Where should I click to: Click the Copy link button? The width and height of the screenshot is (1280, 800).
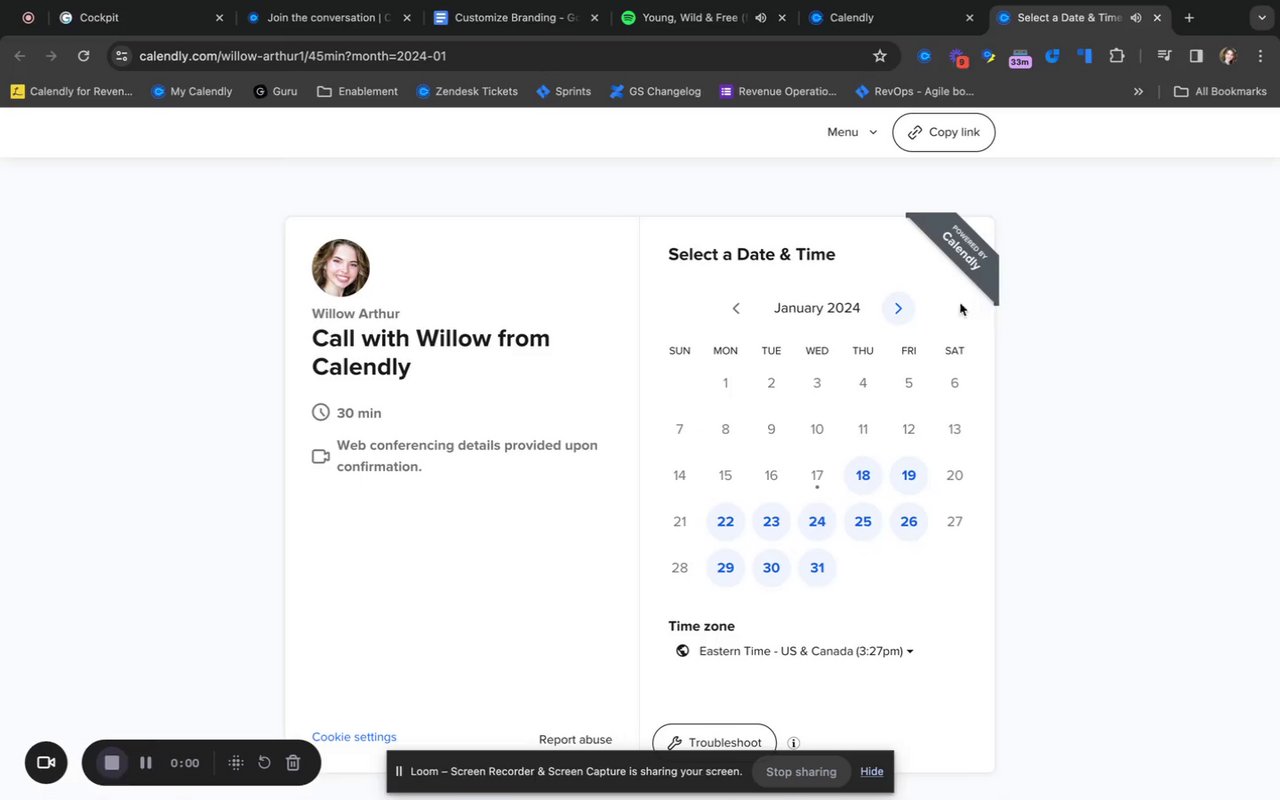click(944, 132)
